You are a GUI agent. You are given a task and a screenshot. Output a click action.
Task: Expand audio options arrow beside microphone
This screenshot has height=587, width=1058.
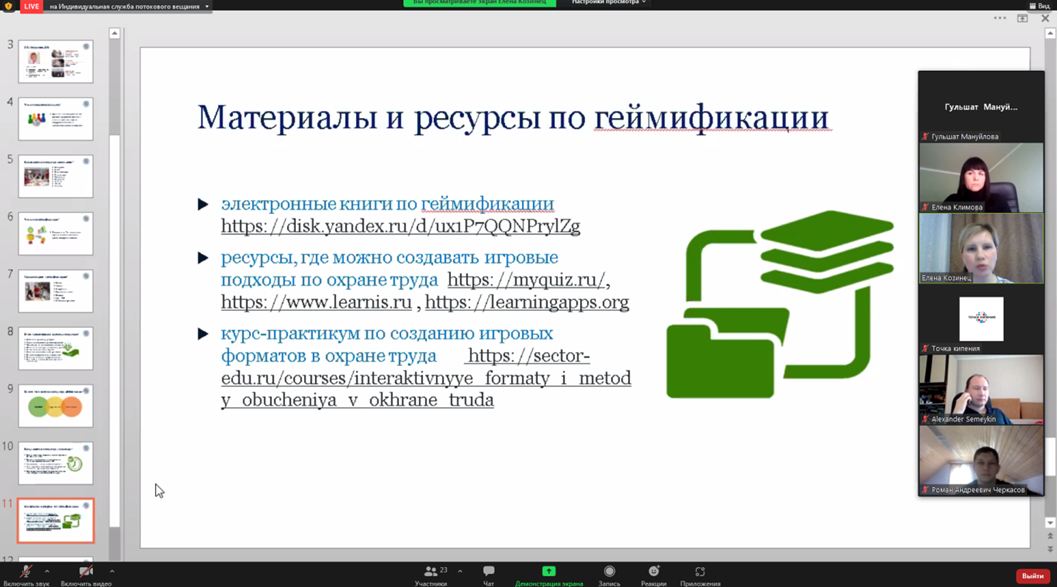pyautogui.click(x=47, y=571)
